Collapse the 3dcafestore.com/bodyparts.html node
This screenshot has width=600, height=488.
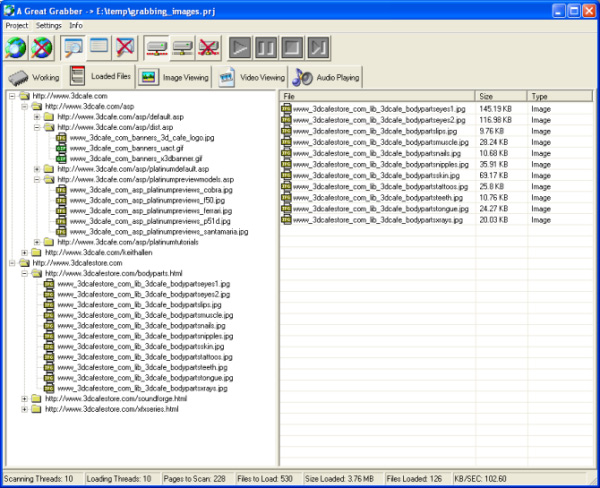[24, 273]
